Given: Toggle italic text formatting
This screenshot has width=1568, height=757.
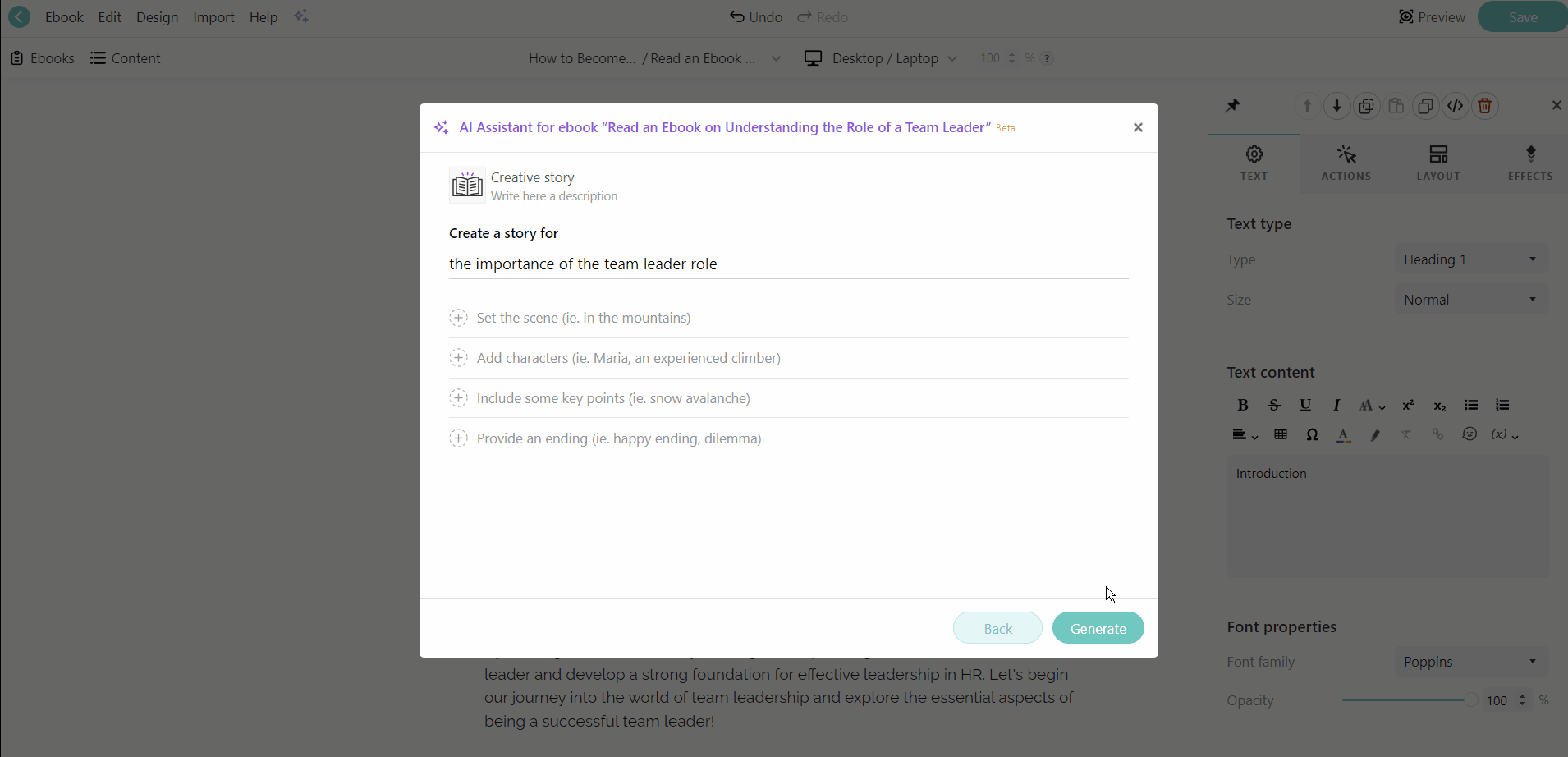Looking at the screenshot, I should tap(1336, 405).
